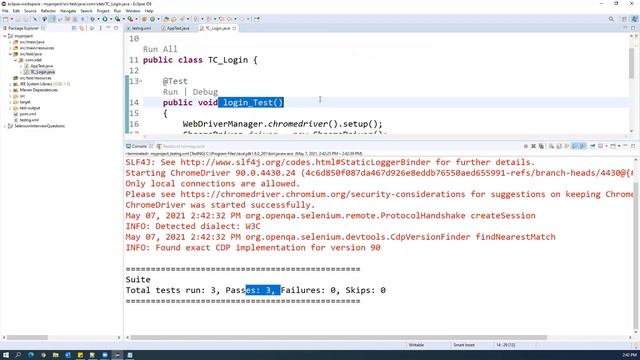Open the Results of running suite tab
640x360 pixels.
pyautogui.click(x=181, y=146)
